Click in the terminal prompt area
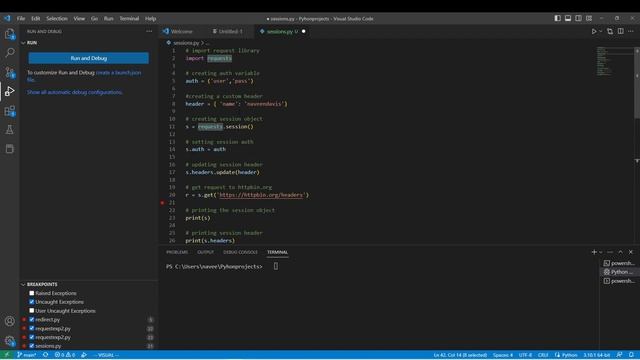 pyautogui.click(x=276, y=266)
